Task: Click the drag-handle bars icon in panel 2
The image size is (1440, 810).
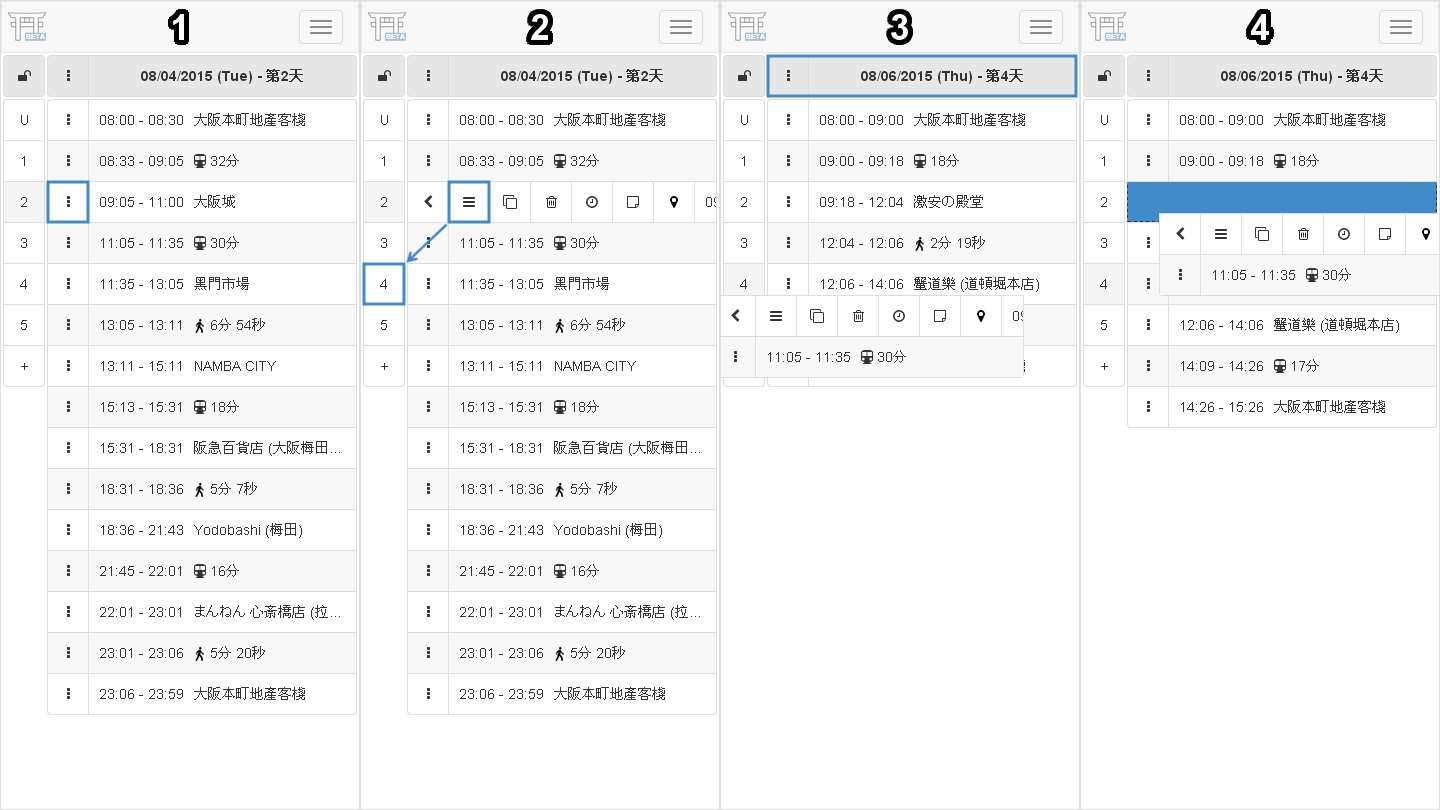Action: point(469,202)
